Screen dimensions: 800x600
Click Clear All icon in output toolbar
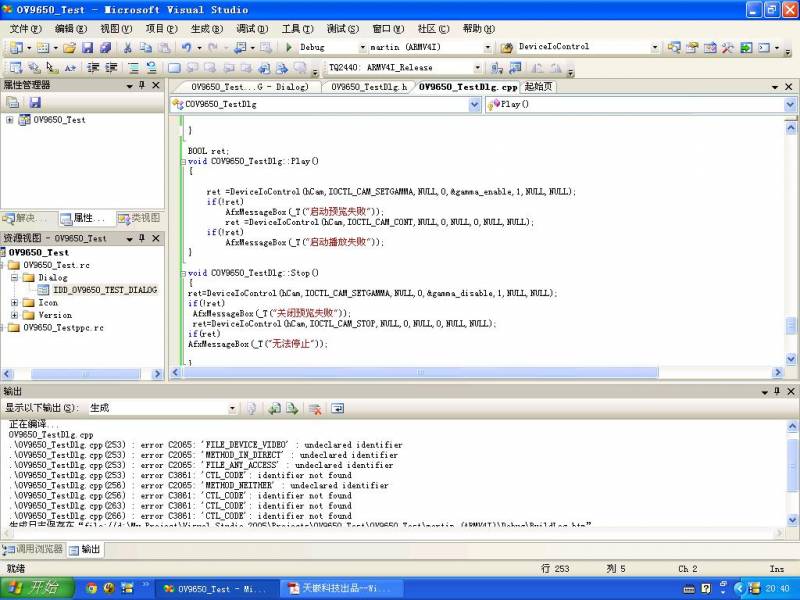click(x=315, y=408)
